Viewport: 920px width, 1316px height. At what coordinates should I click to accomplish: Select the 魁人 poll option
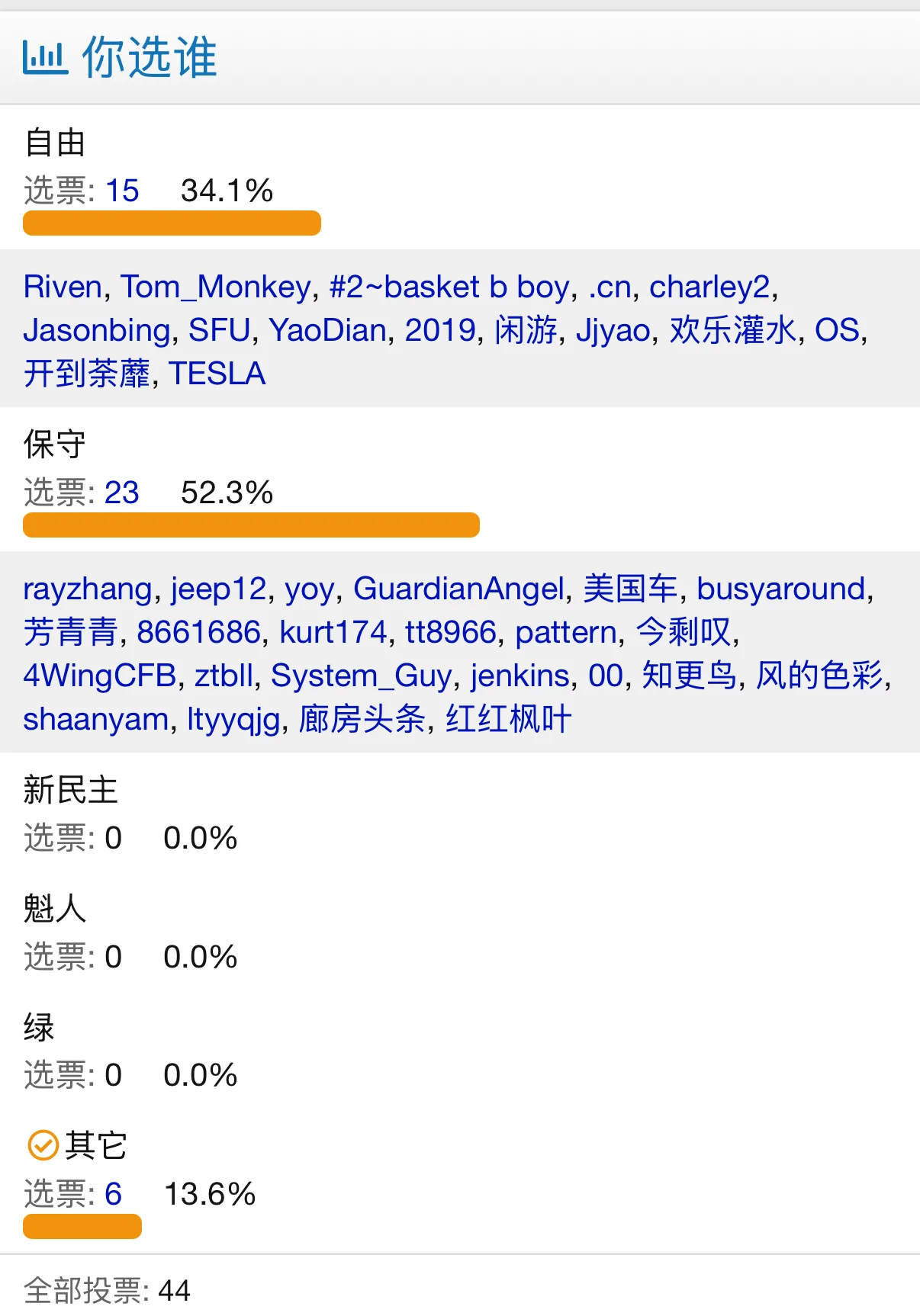click(x=55, y=909)
